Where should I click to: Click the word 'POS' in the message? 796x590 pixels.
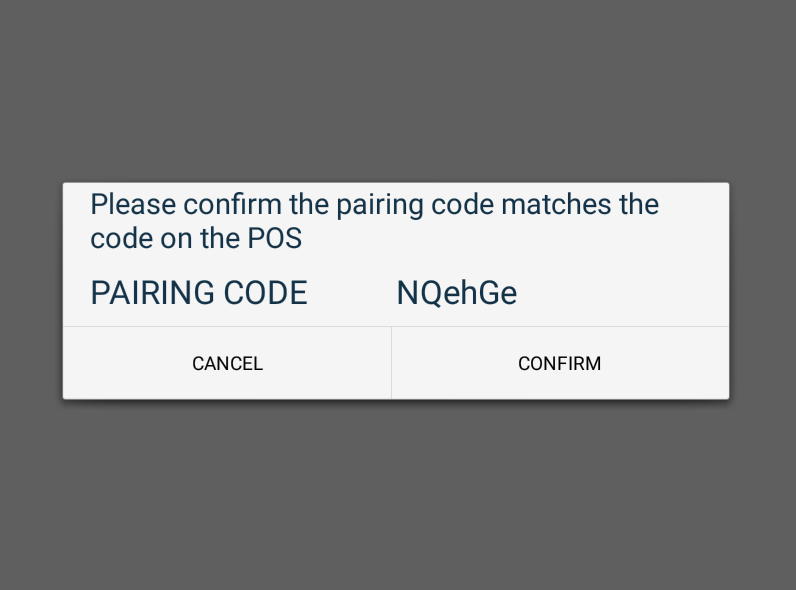(275, 238)
